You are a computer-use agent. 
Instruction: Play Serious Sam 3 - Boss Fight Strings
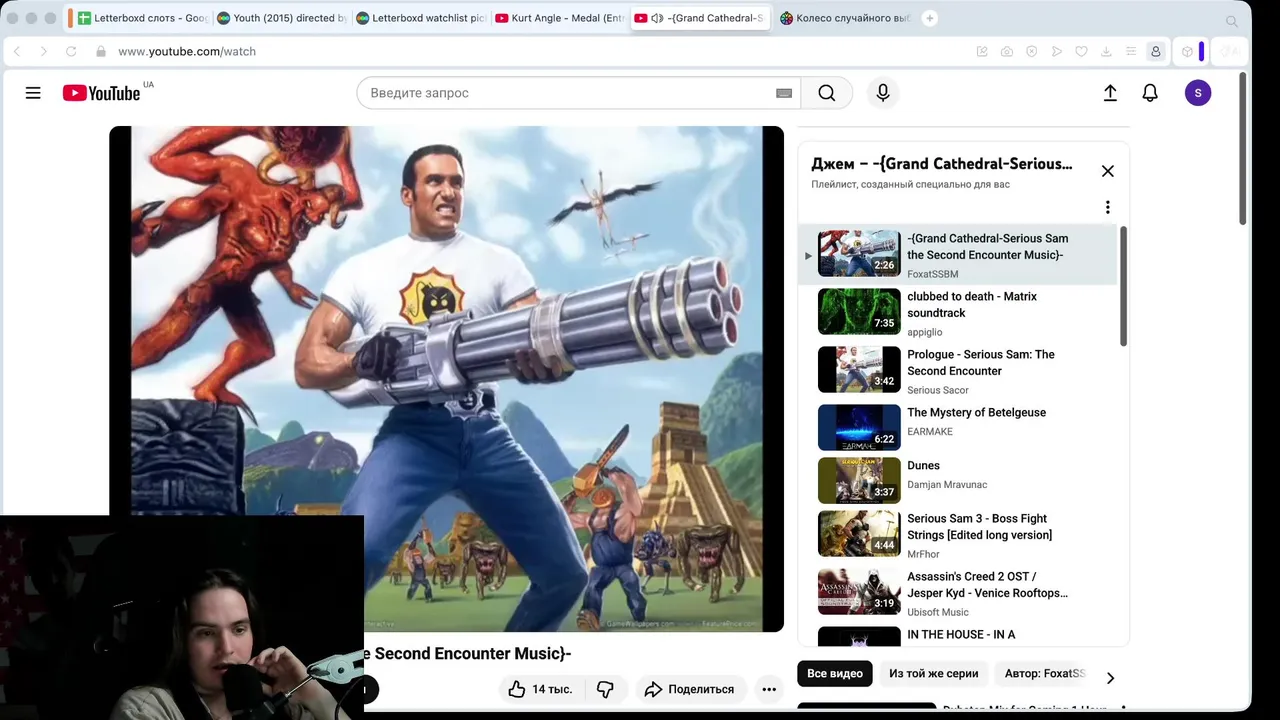957,534
